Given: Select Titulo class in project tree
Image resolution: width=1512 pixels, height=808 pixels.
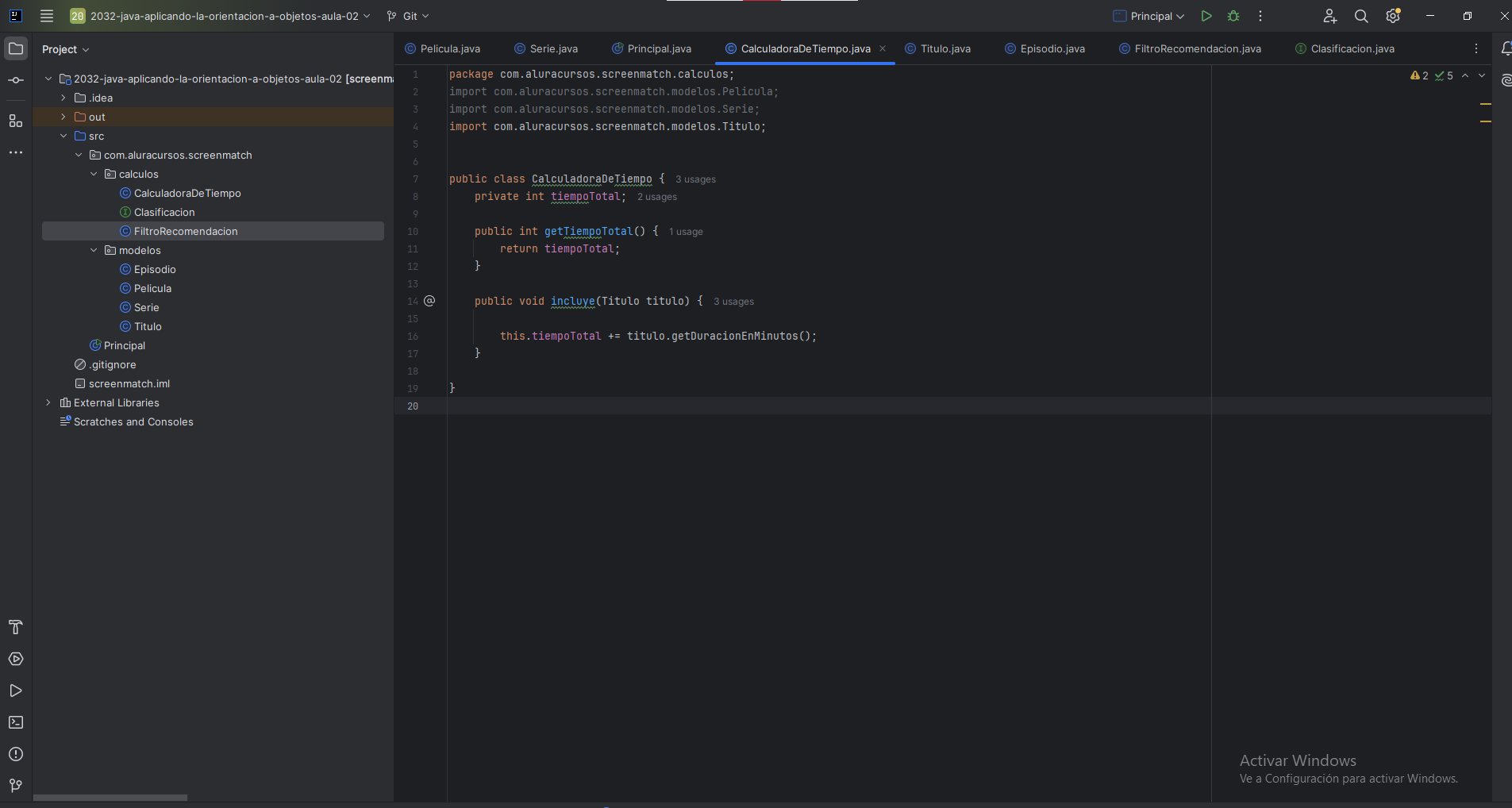Looking at the screenshot, I should click(148, 326).
